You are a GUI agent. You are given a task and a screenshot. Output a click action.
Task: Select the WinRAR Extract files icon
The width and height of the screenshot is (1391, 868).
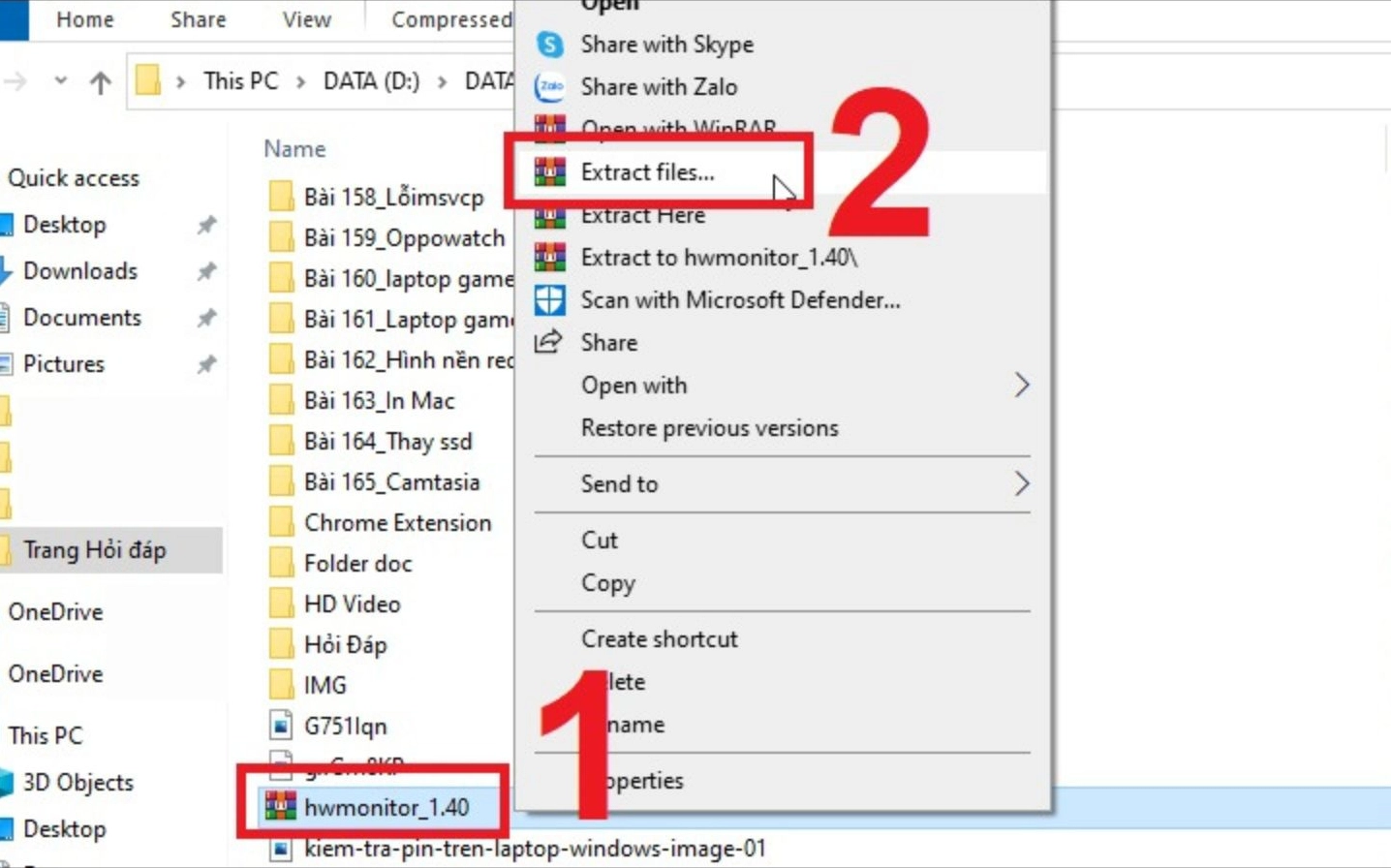pos(549,172)
